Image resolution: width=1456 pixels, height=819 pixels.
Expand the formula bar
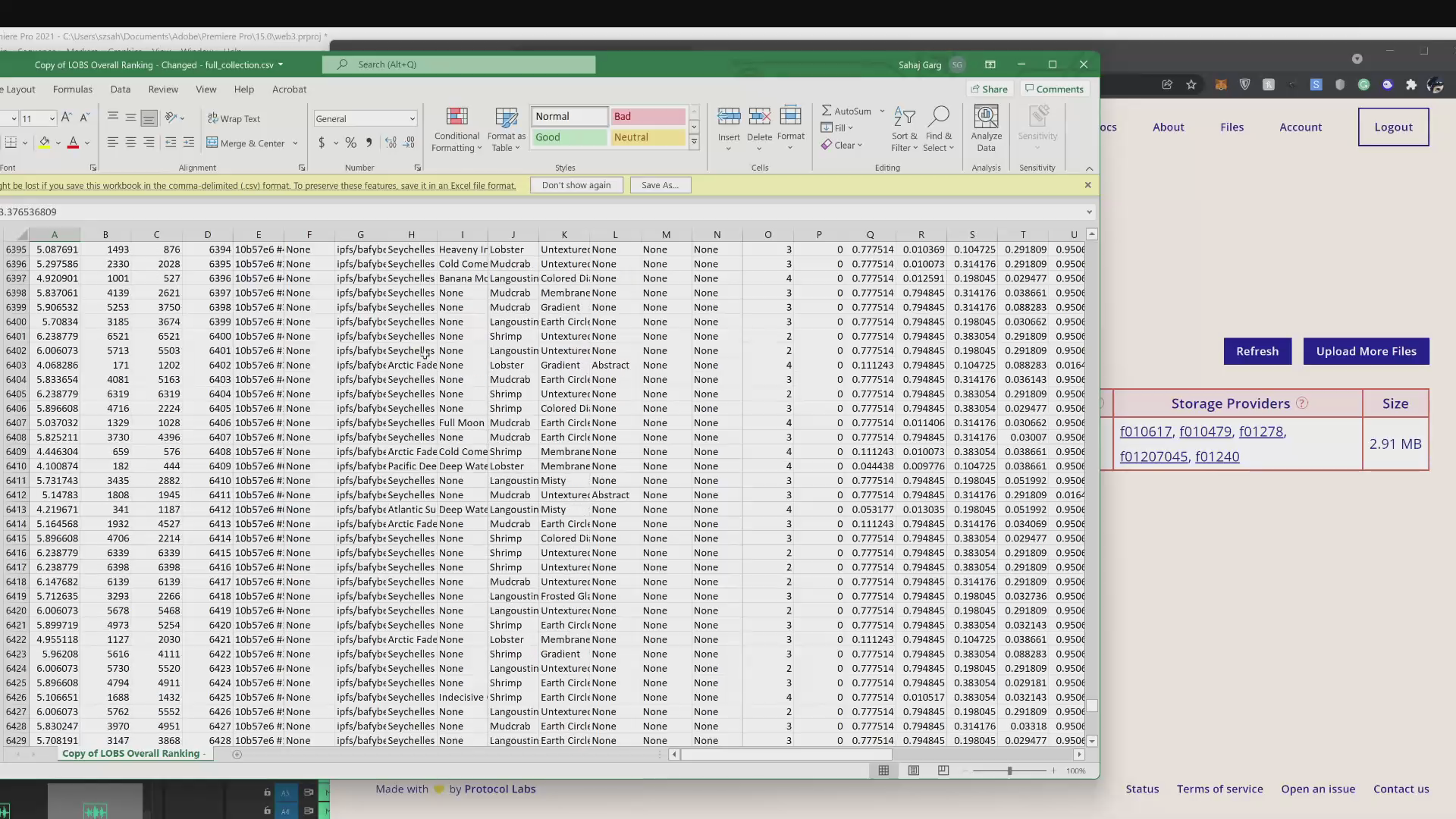[1089, 212]
